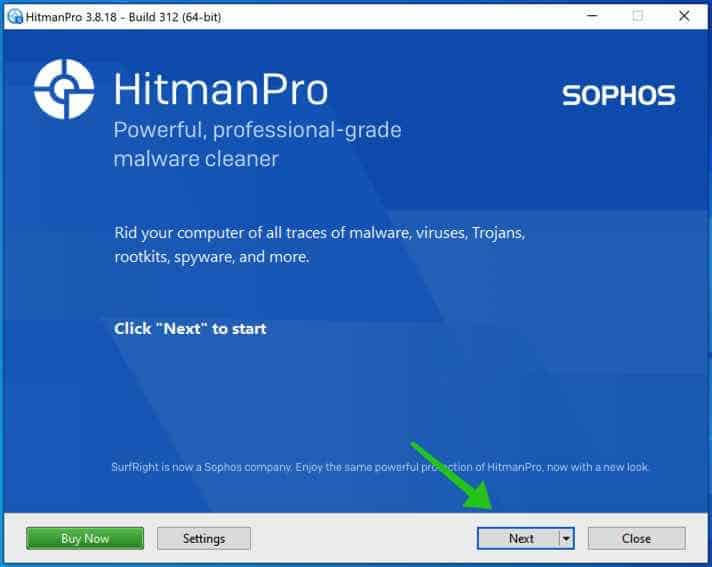Click the green Buy Now button
Viewport: 712px width, 567px height.
85,538
